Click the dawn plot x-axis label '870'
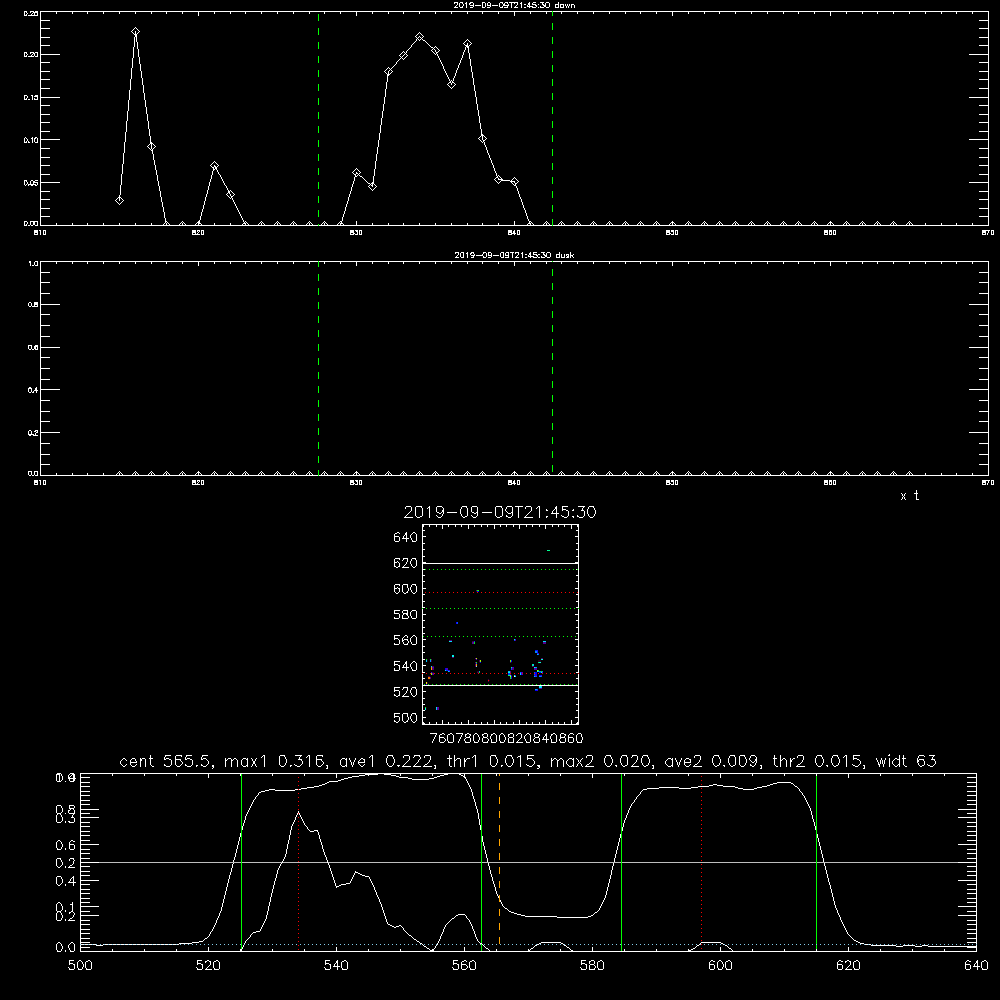Viewport: 1000px width, 1000px height. 987,233
